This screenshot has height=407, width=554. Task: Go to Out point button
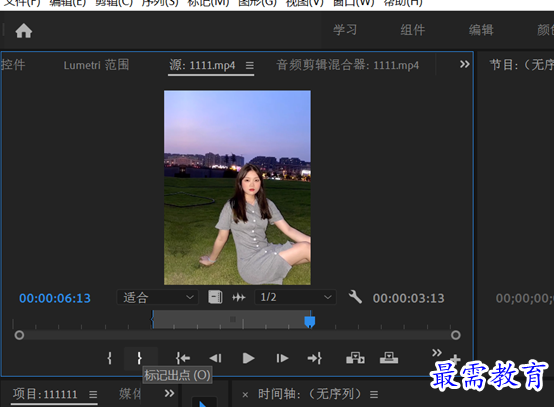314,358
